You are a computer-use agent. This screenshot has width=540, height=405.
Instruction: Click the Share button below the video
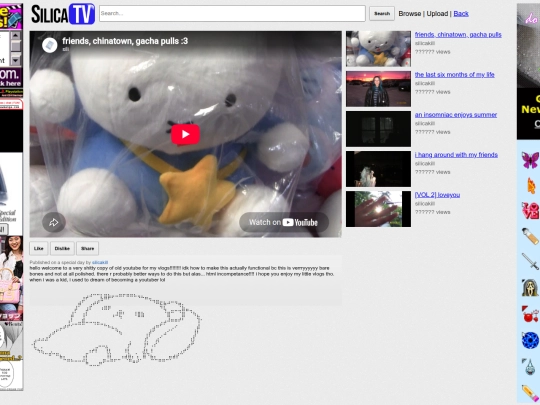pyautogui.click(x=87, y=248)
